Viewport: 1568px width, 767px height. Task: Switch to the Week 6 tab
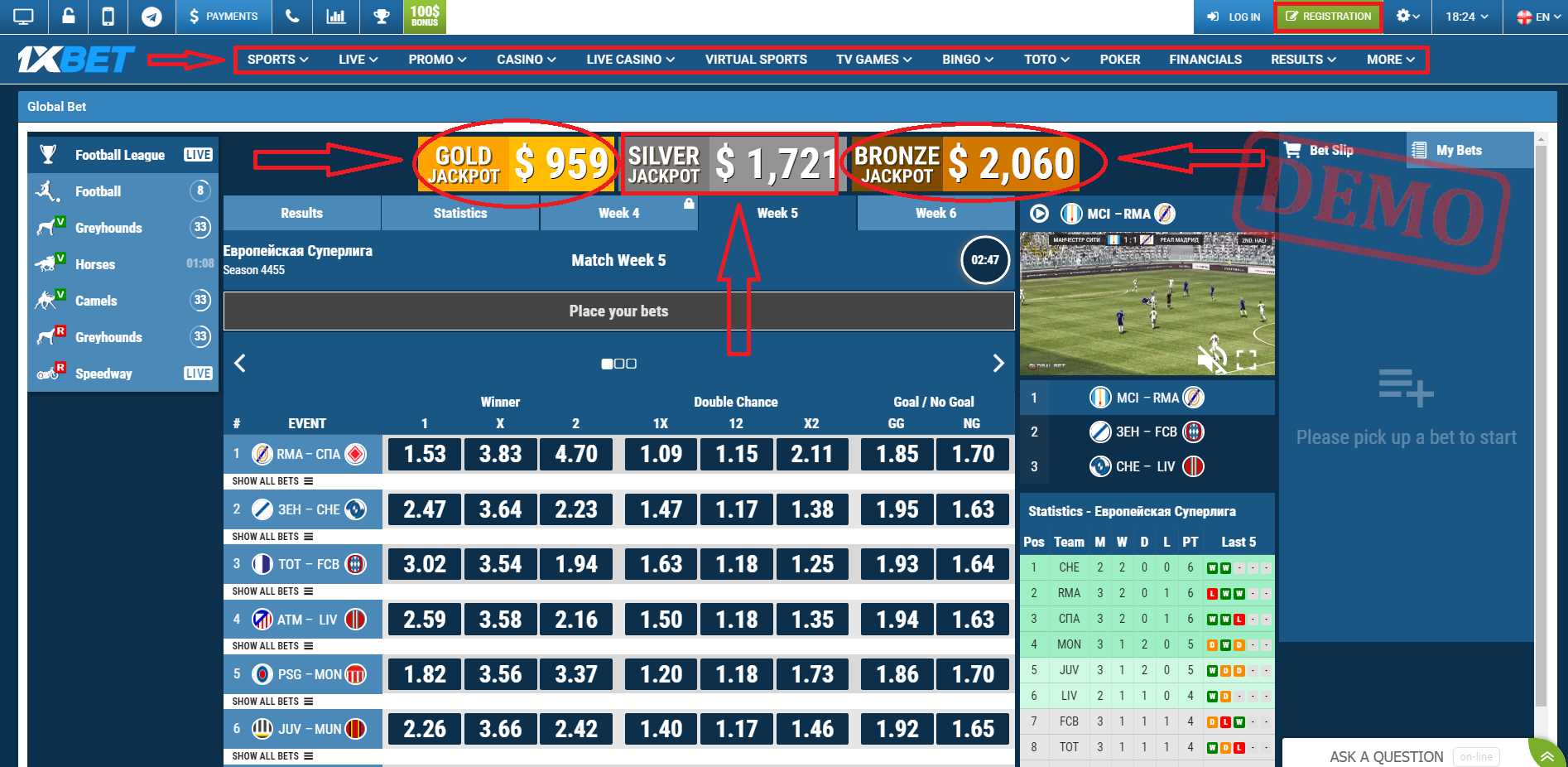(x=936, y=213)
